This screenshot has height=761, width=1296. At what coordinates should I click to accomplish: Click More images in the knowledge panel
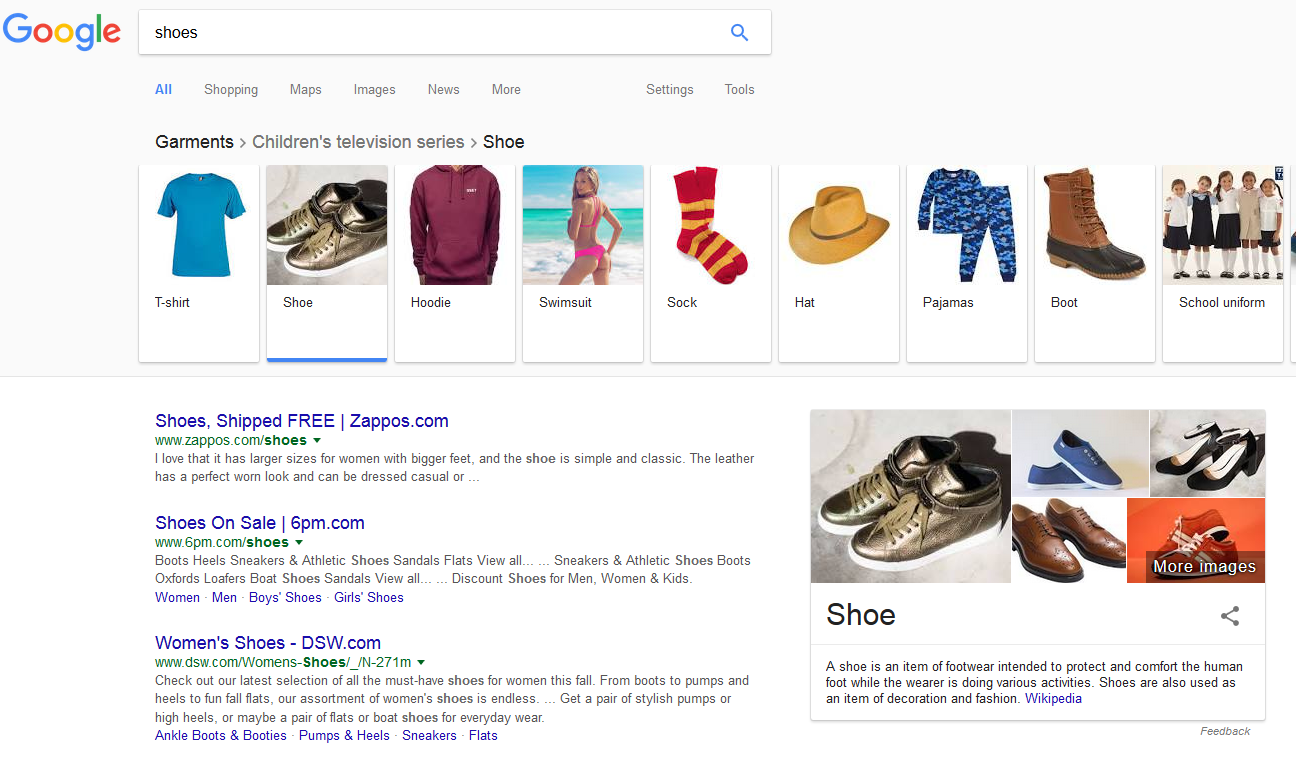click(1204, 566)
